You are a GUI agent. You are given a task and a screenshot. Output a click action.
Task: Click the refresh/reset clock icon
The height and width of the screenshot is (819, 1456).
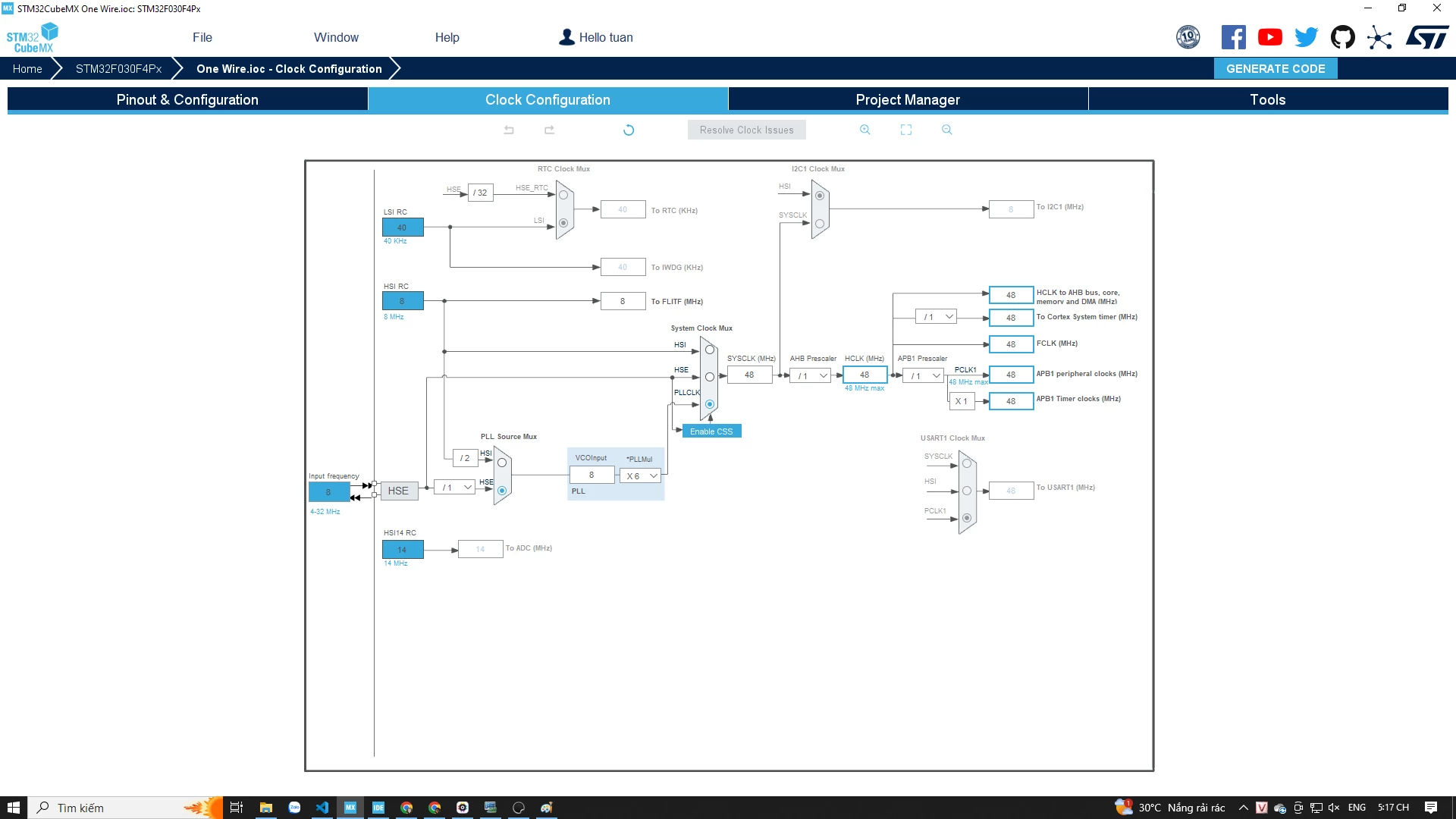[x=629, y=130]
